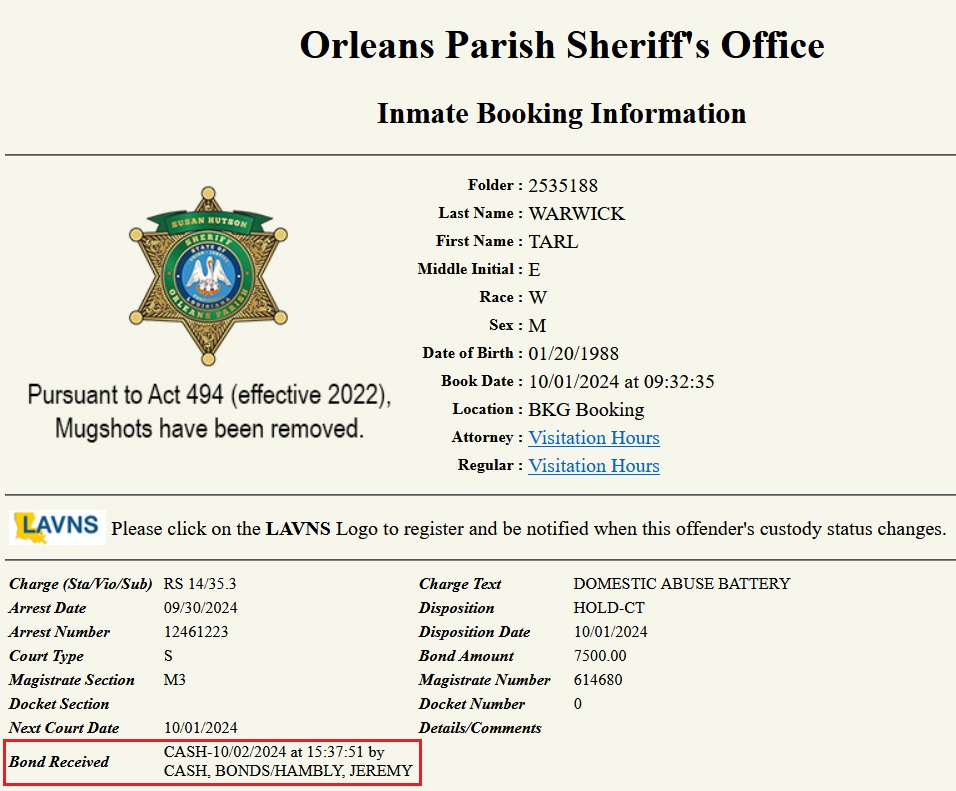This screenshot has height=791, width=956.
Task: Select magistrate number 614680
Action: (598, 679)
